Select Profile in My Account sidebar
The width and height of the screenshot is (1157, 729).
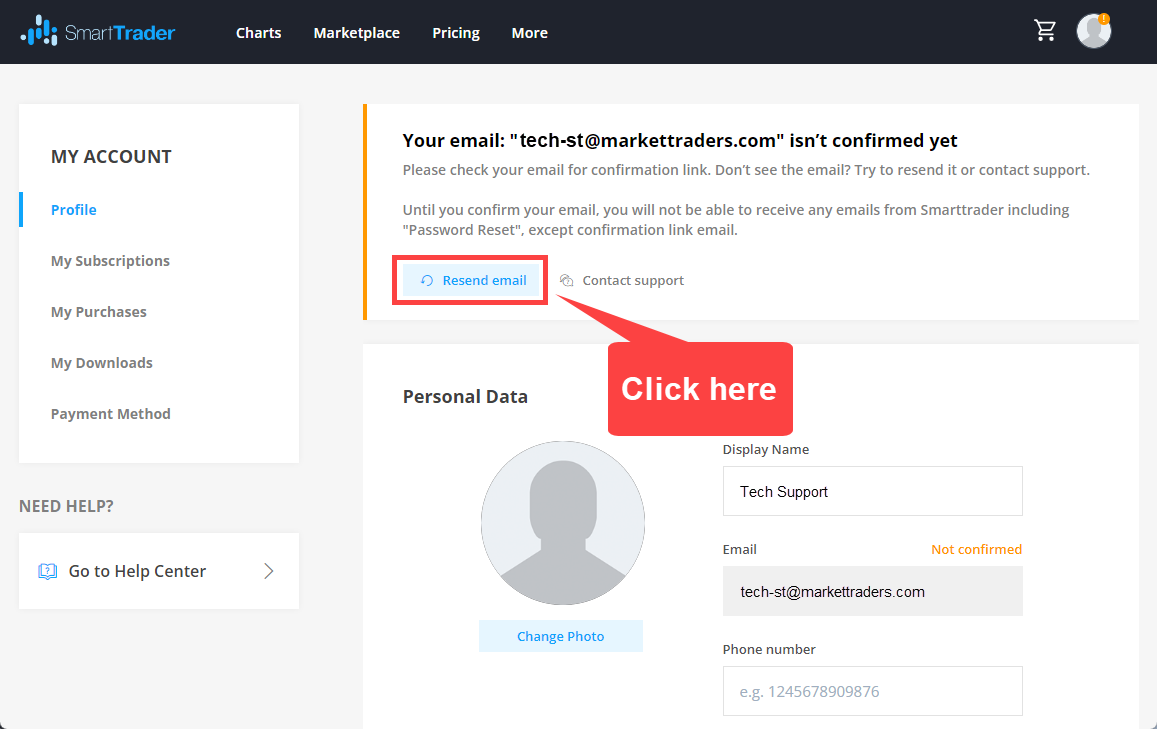pos(74,210)
